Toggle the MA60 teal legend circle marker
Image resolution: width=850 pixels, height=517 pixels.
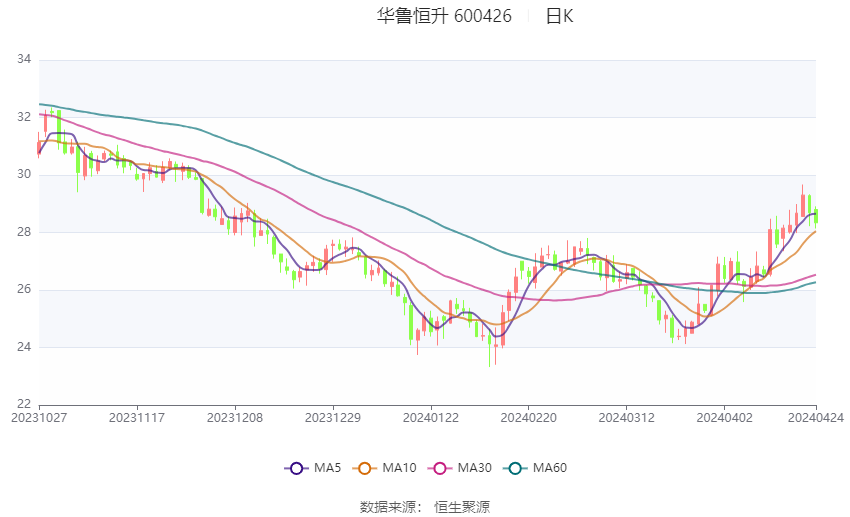515,468
